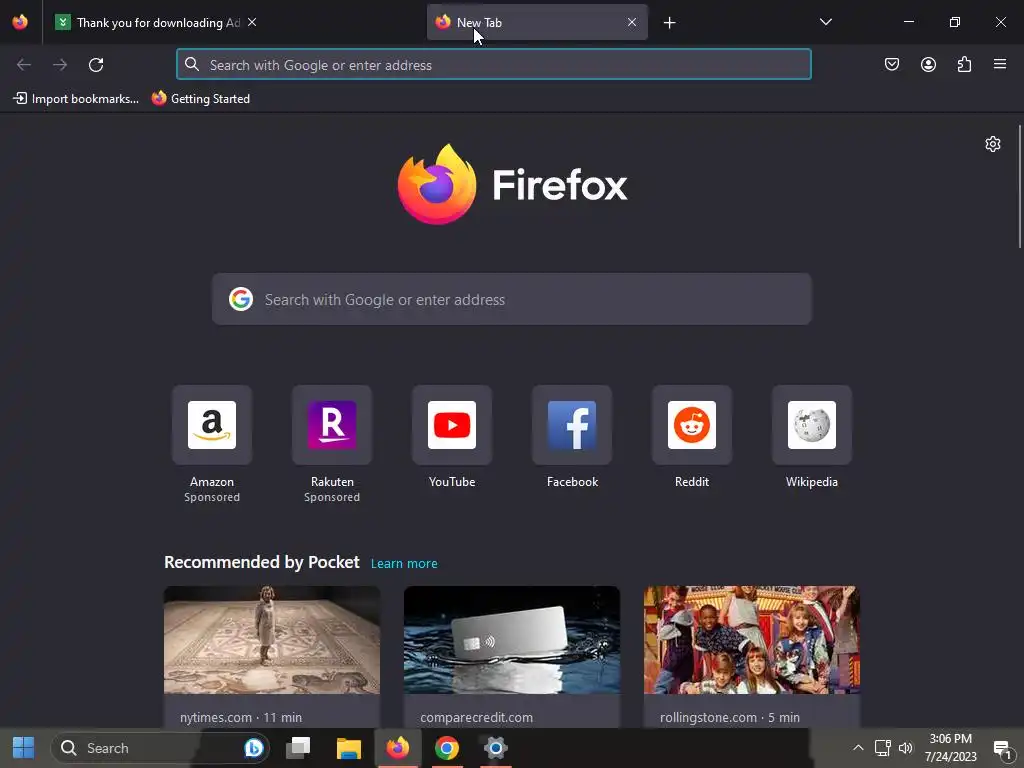
Task: Open Save to Pocket icon
Action: [892, 64]
